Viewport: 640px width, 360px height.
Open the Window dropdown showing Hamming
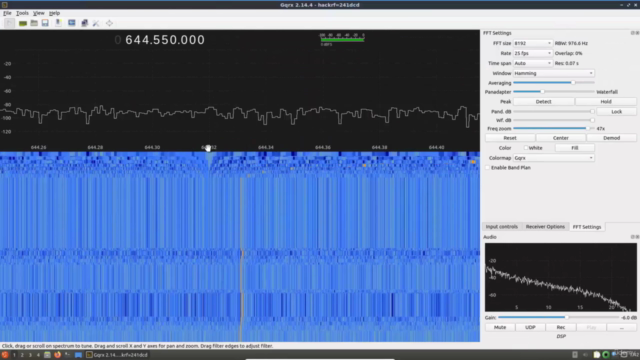coord(553,73)
